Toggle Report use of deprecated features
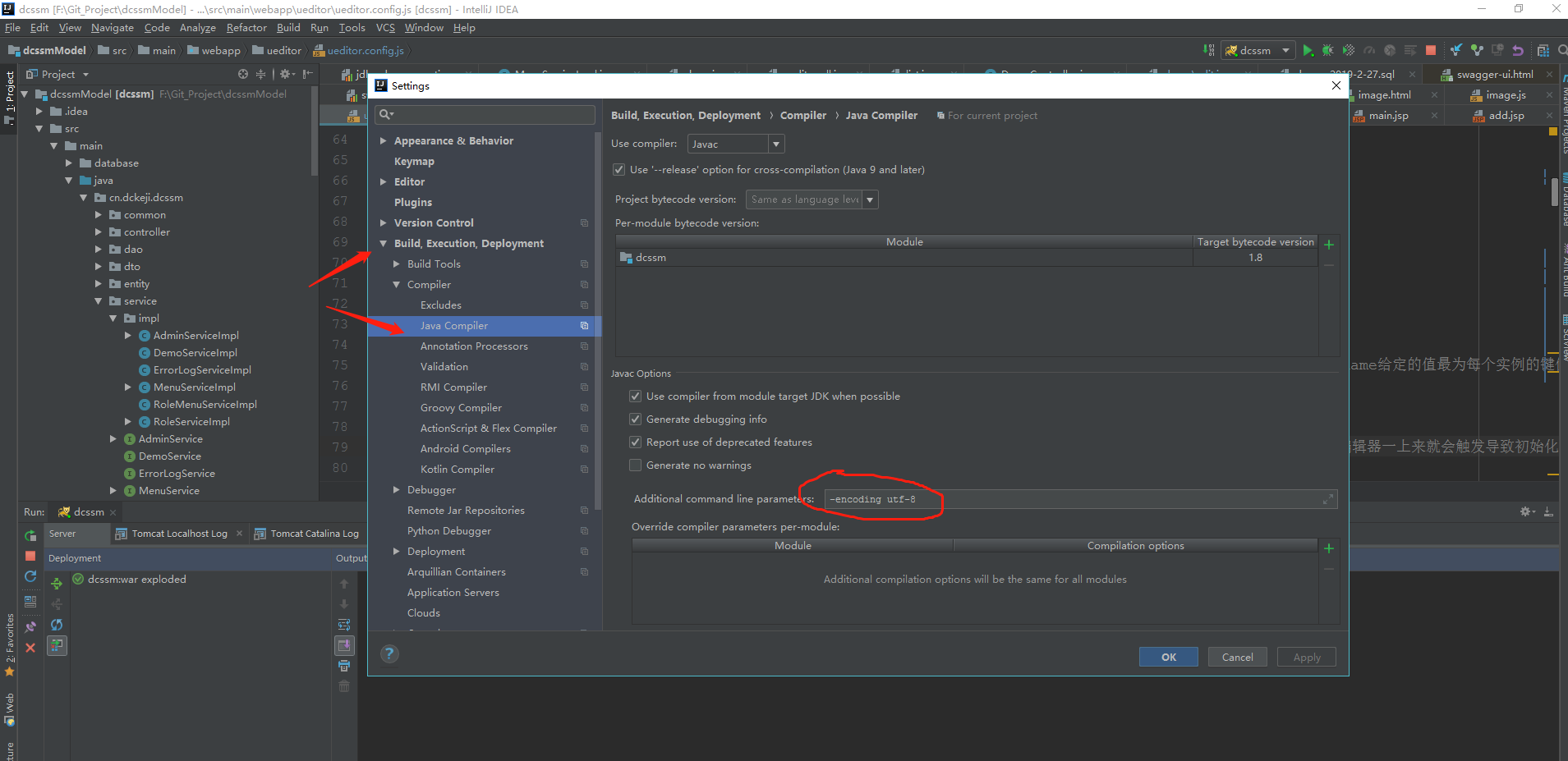The width and height of the screenshot is (1568, 761). coord(635,442)
